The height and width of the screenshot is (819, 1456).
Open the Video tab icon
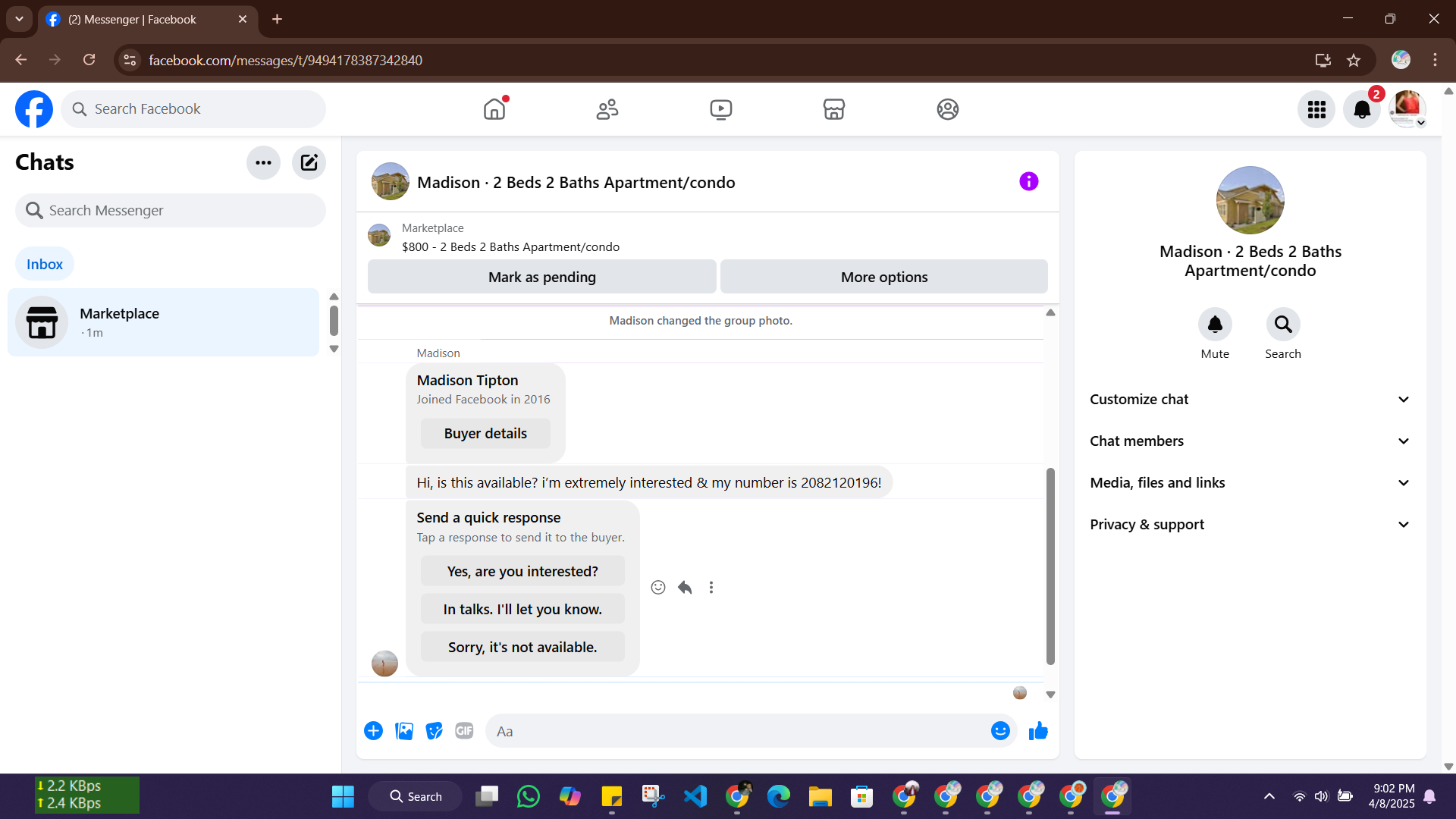coord(720,109)
